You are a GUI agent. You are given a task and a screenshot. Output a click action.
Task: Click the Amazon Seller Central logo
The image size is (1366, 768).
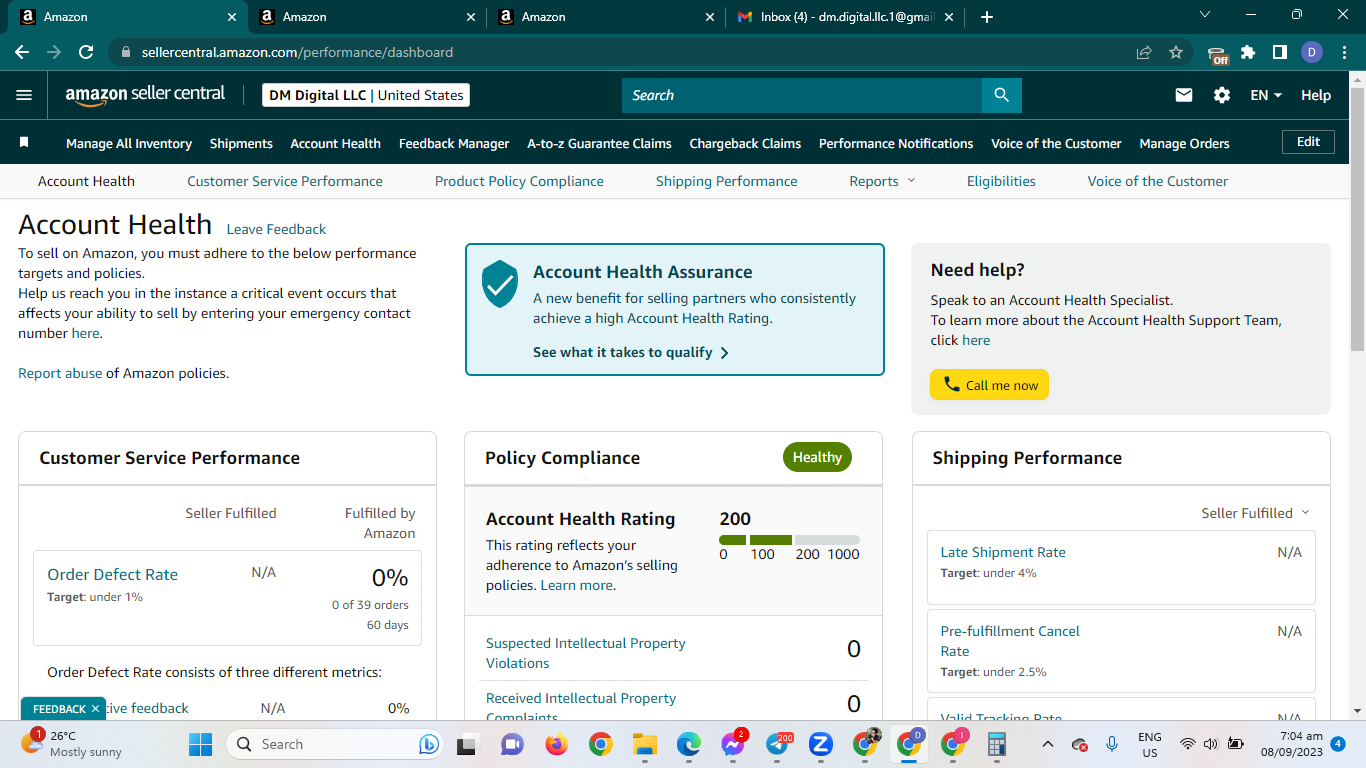[x=146, y=95]
